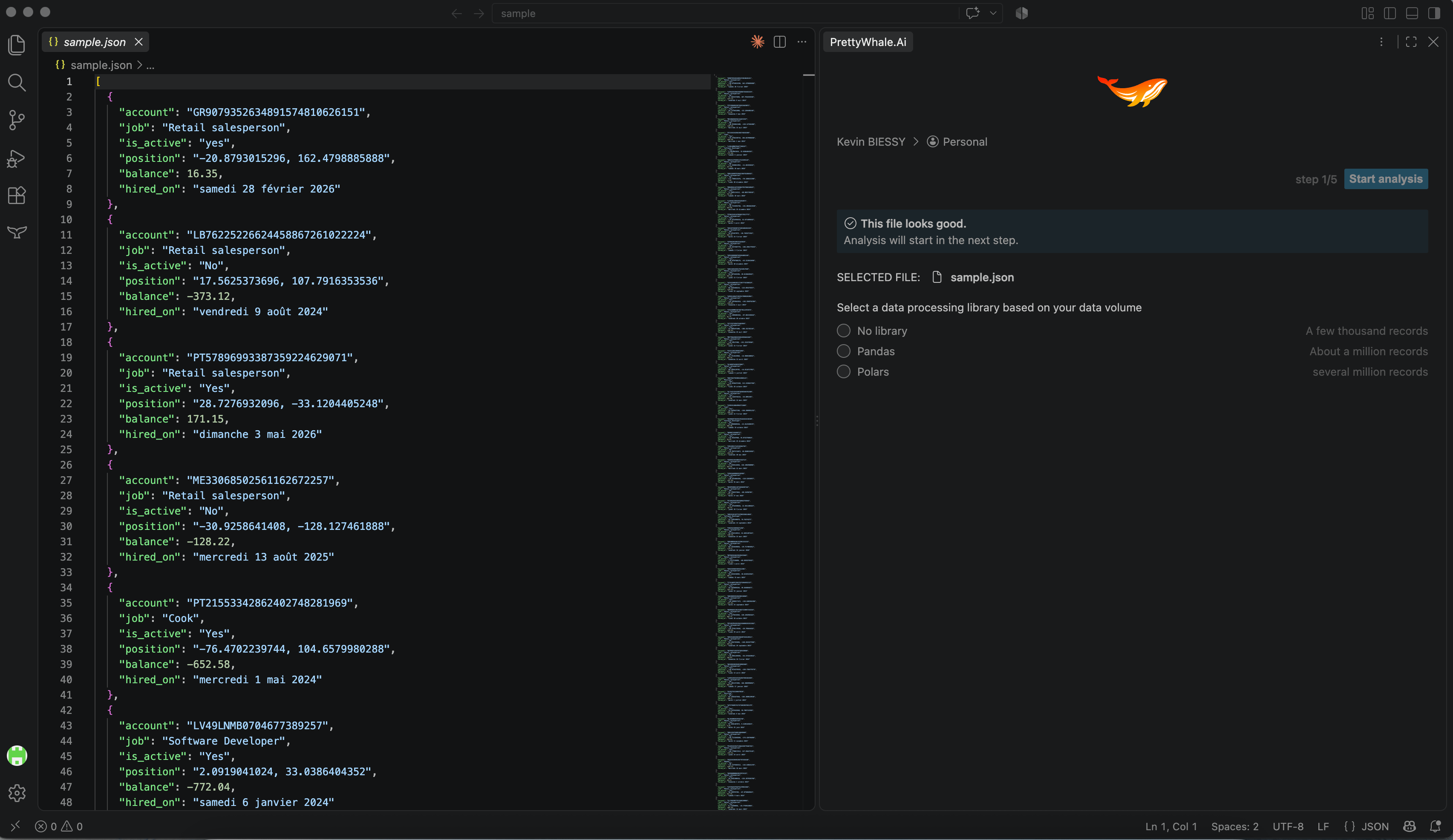Click the Start analysis button
The image size is (1453, 840).
[1386, 179]
